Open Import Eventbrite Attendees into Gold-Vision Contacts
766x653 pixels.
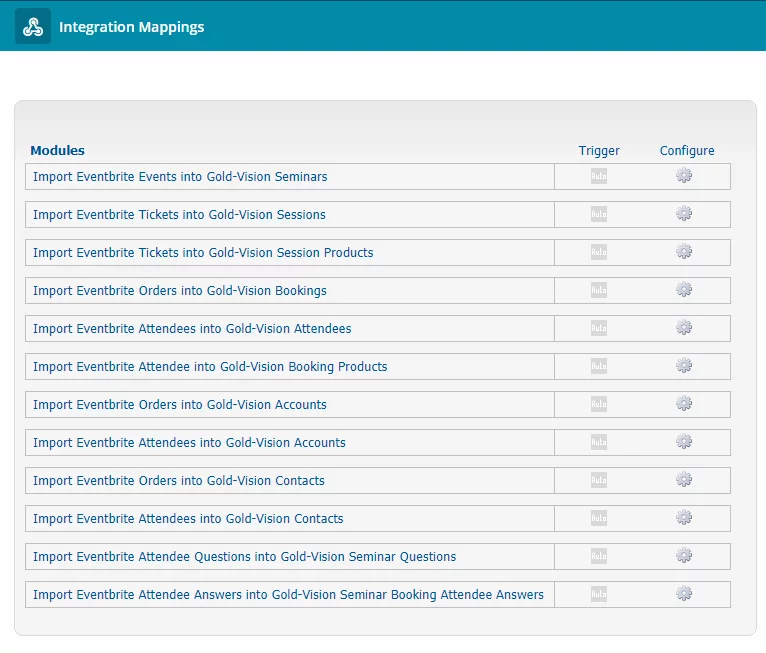tap(188, 519)
